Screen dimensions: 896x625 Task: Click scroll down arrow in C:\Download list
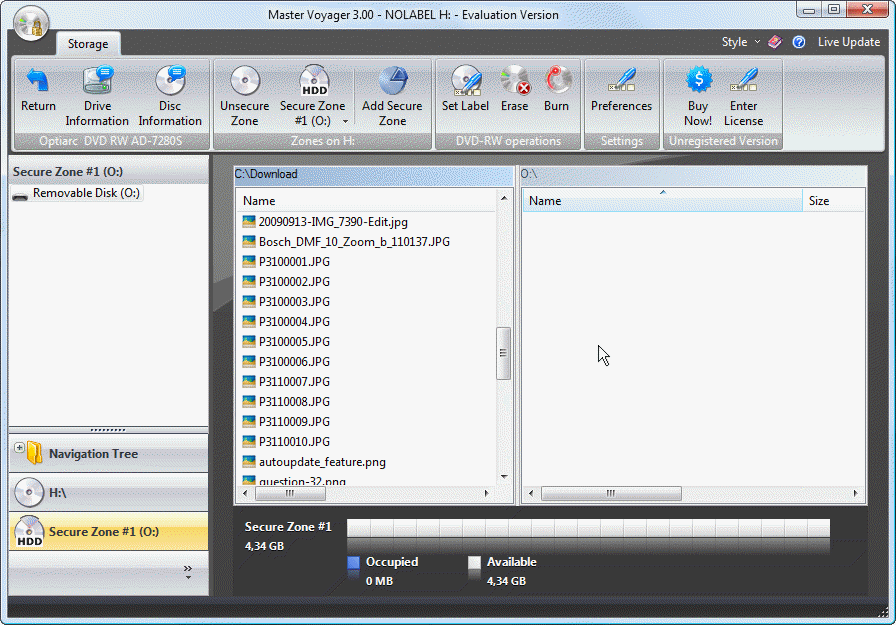504,476
